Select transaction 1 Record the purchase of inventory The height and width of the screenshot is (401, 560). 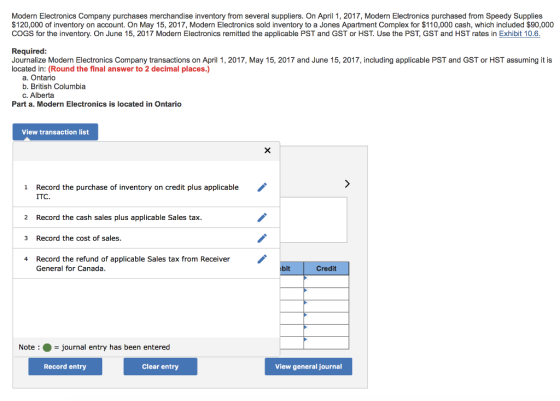click(x=138, y=192)
